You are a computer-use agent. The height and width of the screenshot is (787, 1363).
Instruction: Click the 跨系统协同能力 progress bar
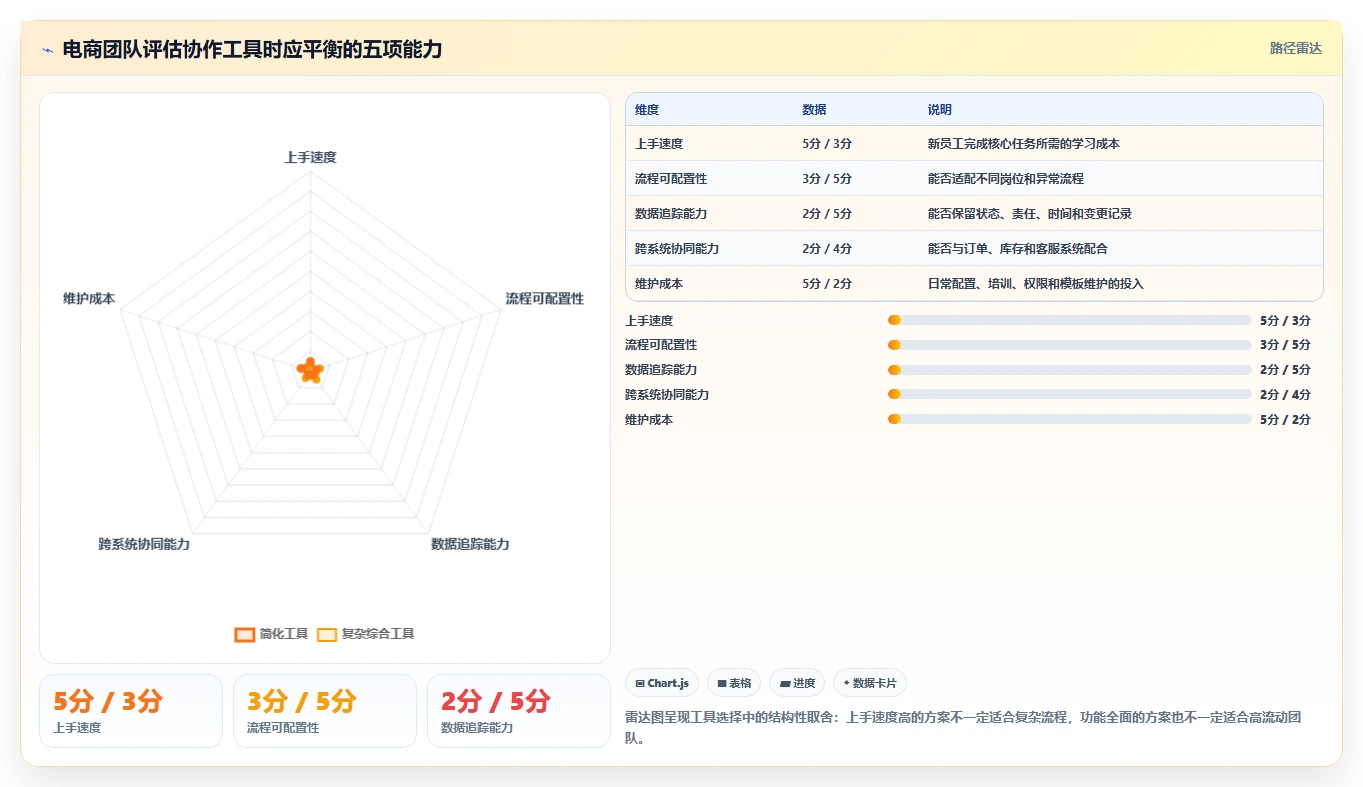(x=1069, y=395)
